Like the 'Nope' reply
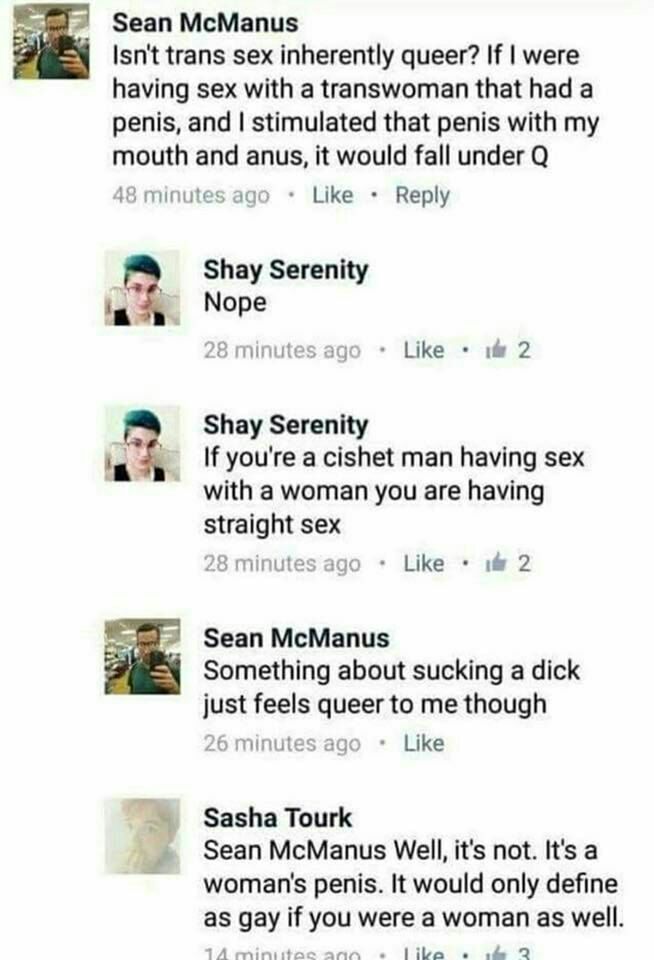 pyautogui.click(x=424, y=350)
